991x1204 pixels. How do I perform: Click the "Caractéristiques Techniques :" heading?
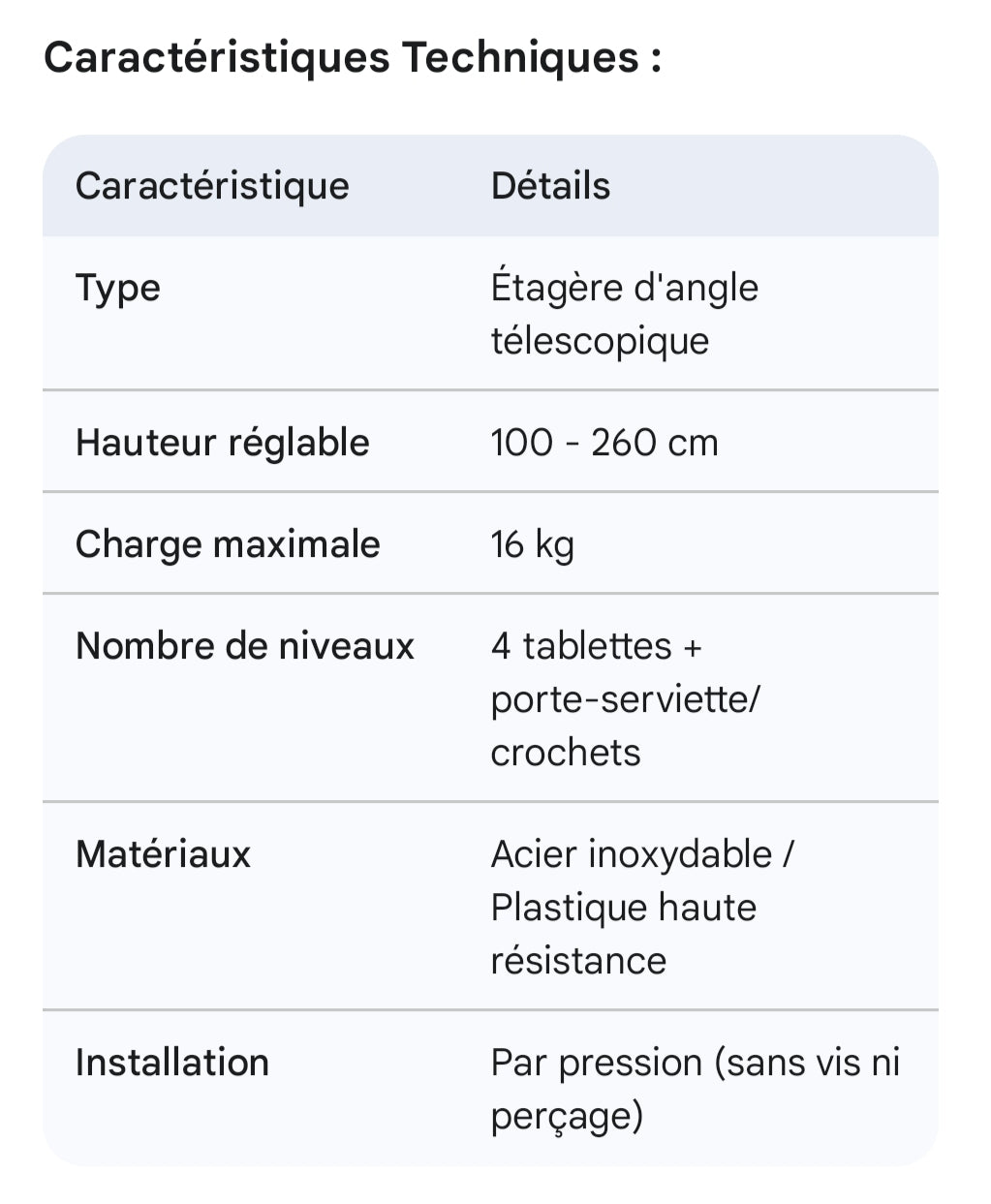tap(353, 58)
